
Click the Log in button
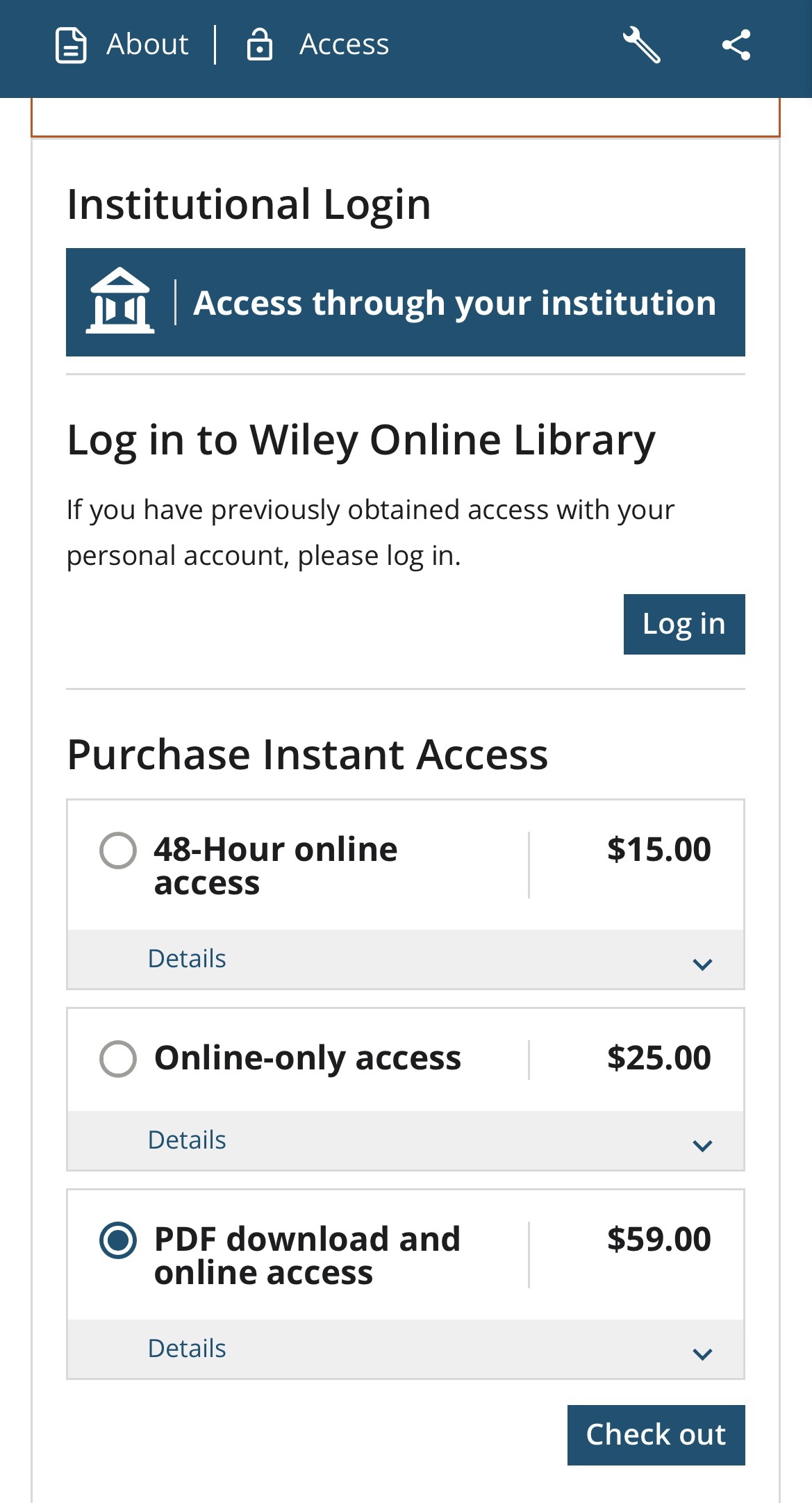(x=684, y=624)
